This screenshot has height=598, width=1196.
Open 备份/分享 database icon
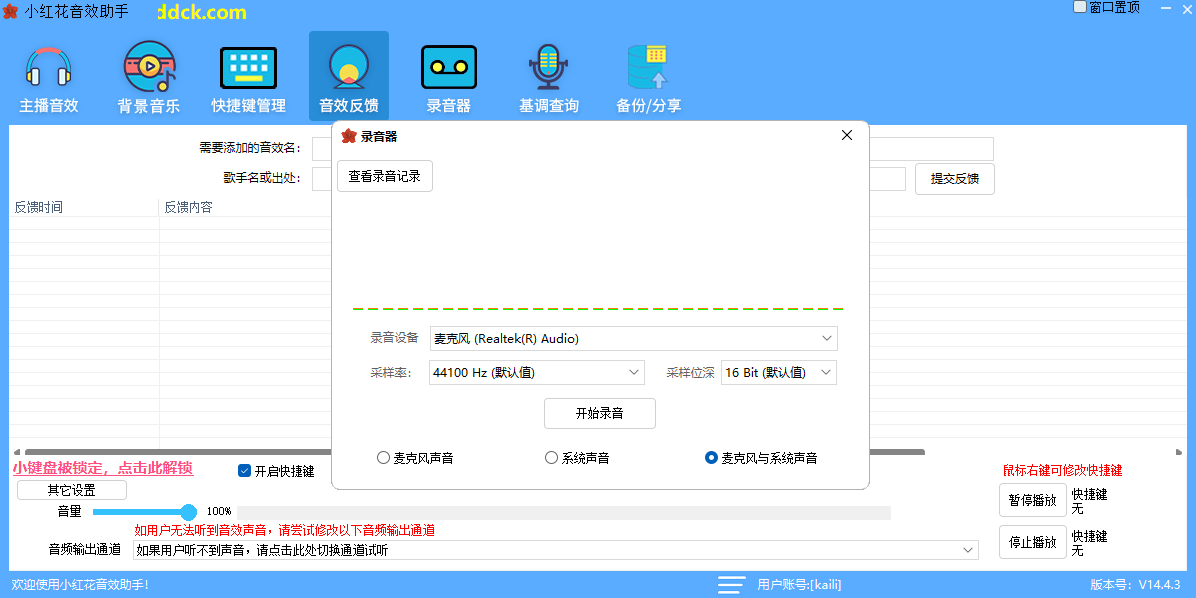(647, 68)
